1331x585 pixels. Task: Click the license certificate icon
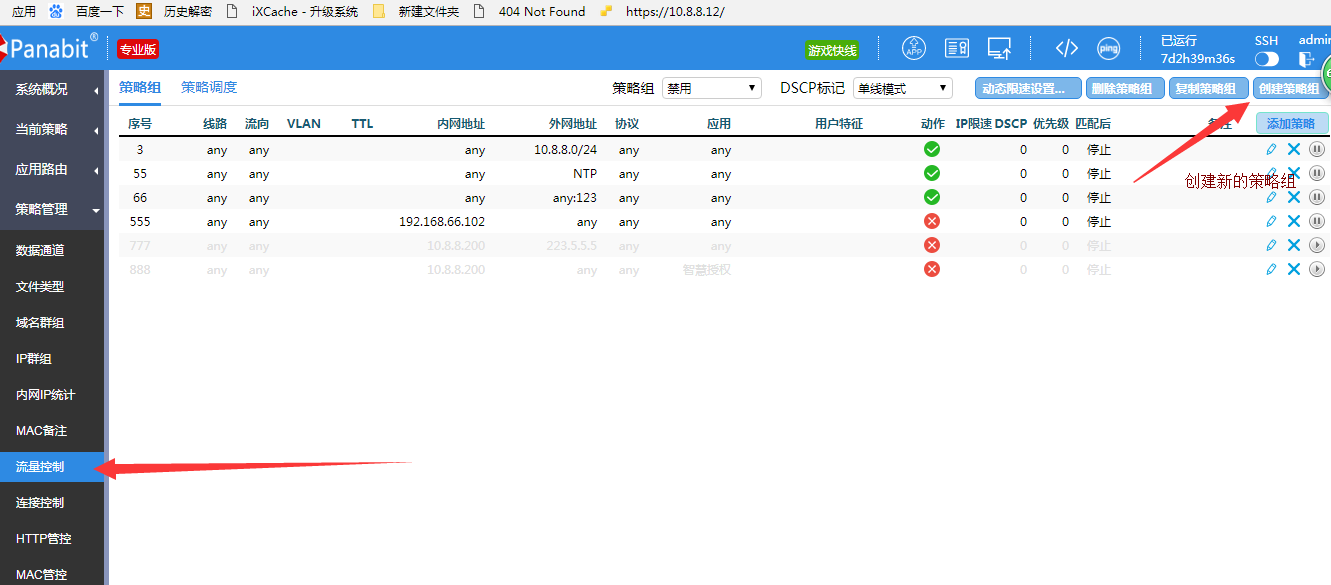[957, 48]
